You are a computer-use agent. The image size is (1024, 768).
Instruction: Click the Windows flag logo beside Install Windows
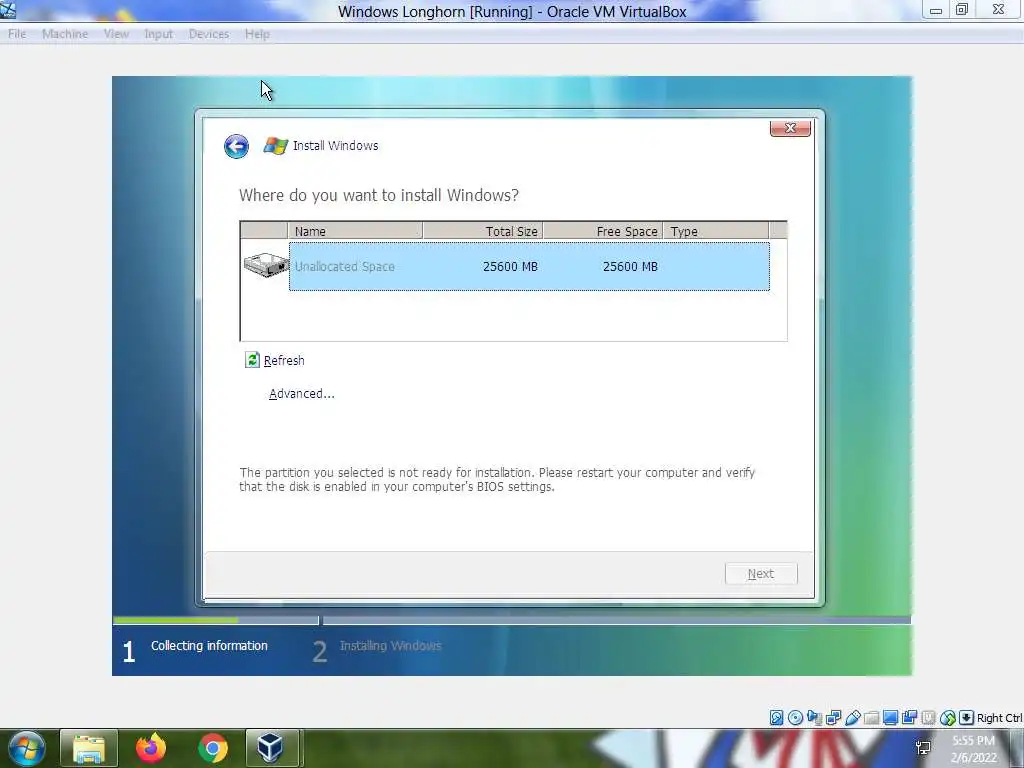(x=276, y=146)
